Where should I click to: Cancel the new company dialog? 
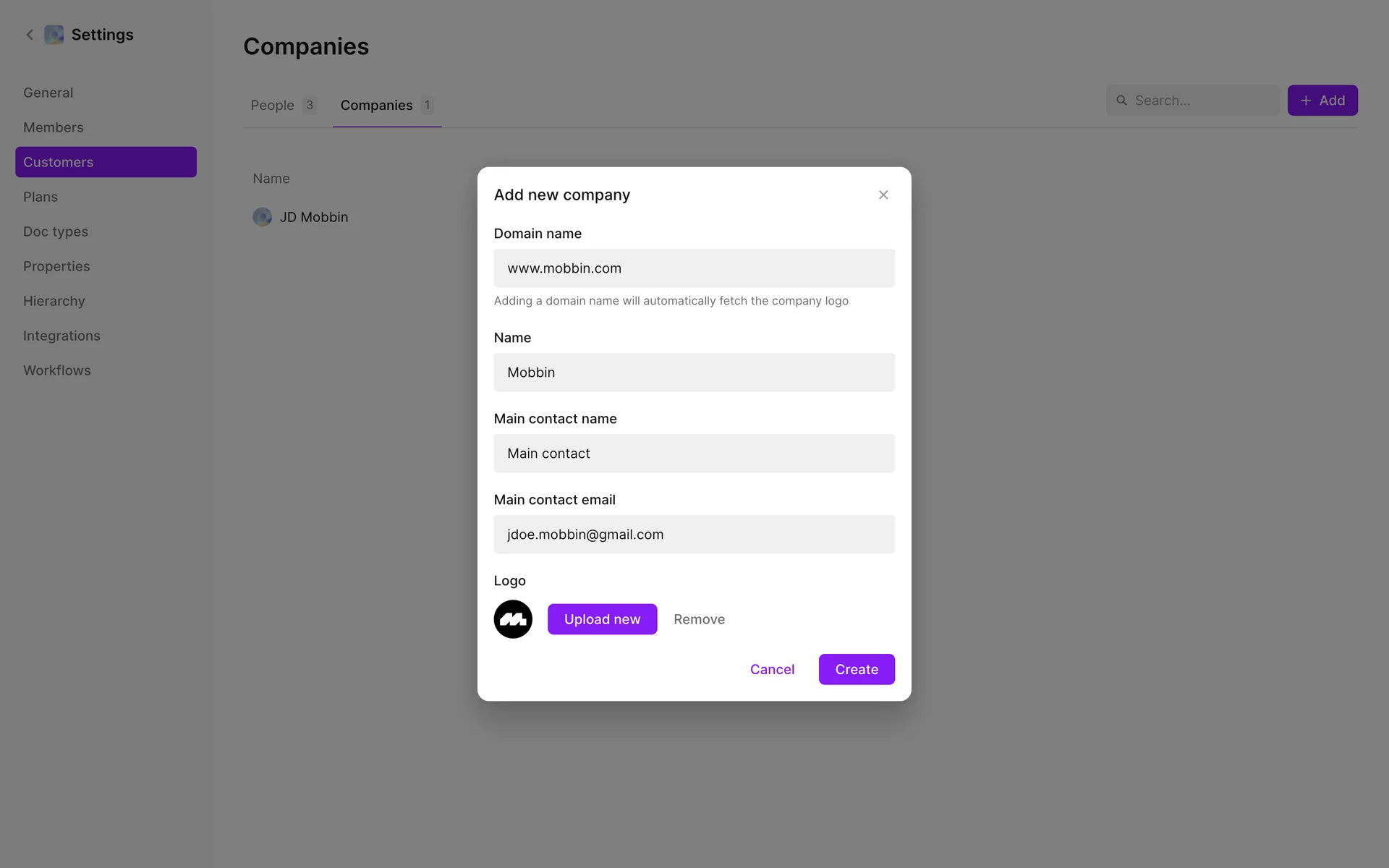[772, 670]
